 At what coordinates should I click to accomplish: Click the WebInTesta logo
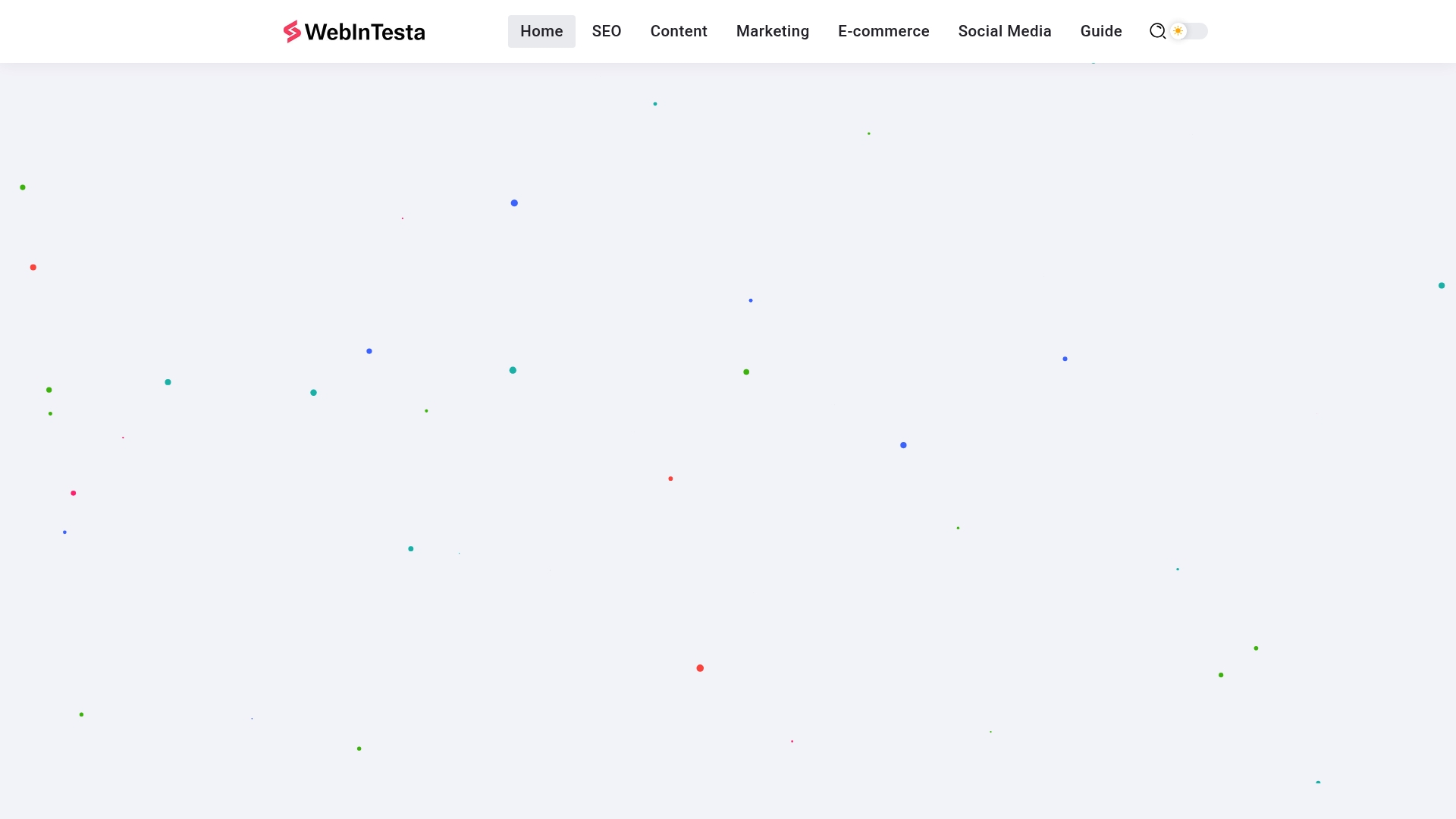coord(354,31)
